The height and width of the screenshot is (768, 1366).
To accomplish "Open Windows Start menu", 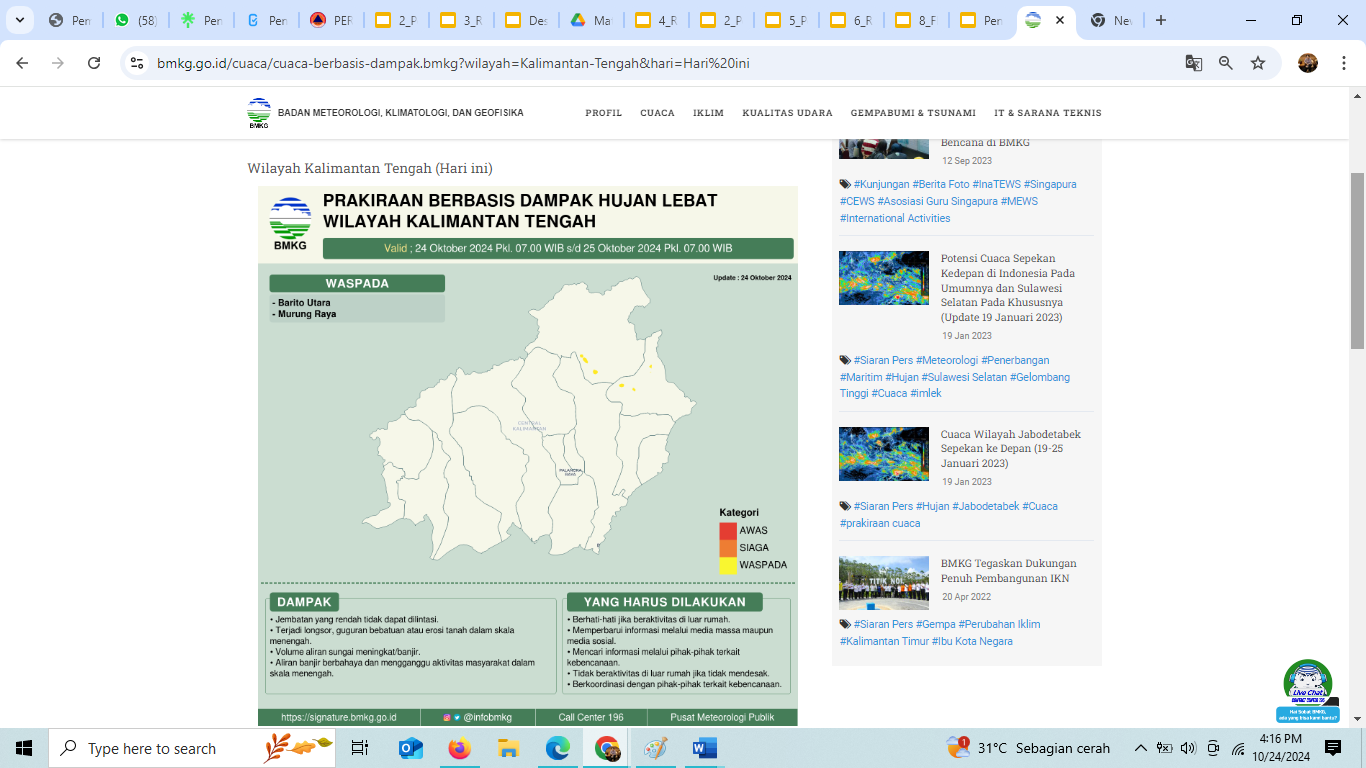I will [x=24, y=748].
